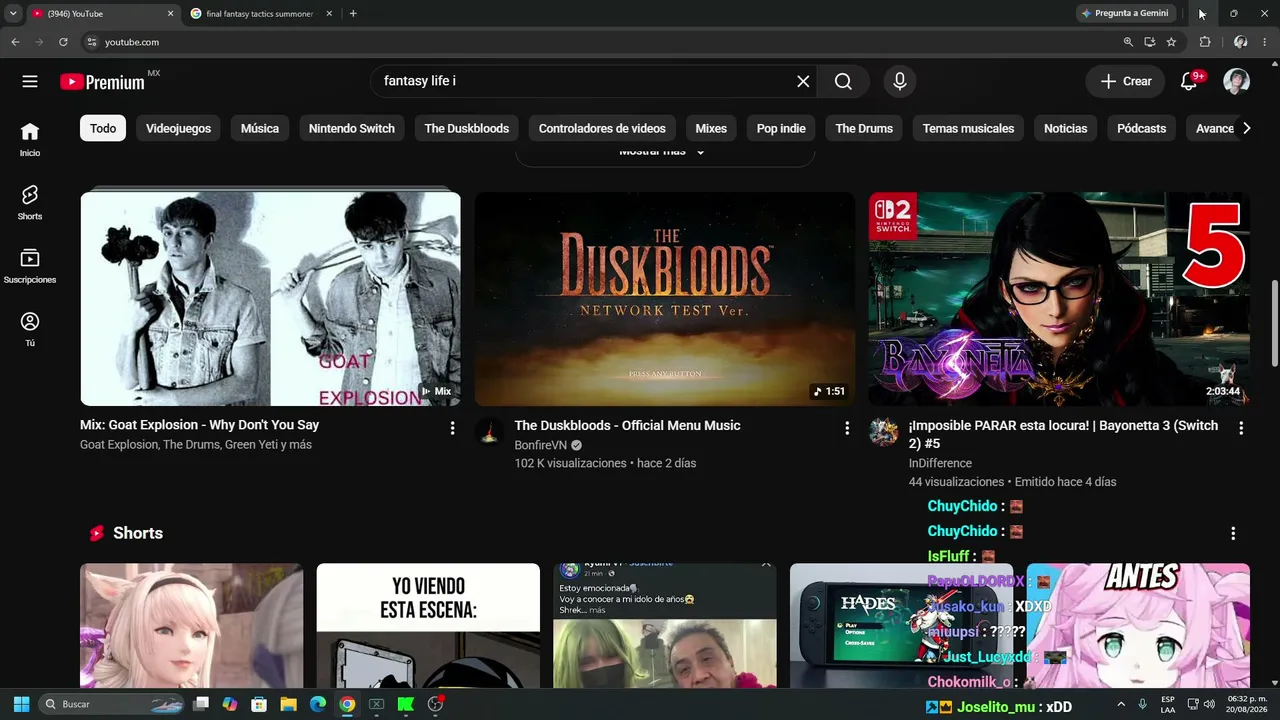Start voice search with the microphone

tap(900, 81)
